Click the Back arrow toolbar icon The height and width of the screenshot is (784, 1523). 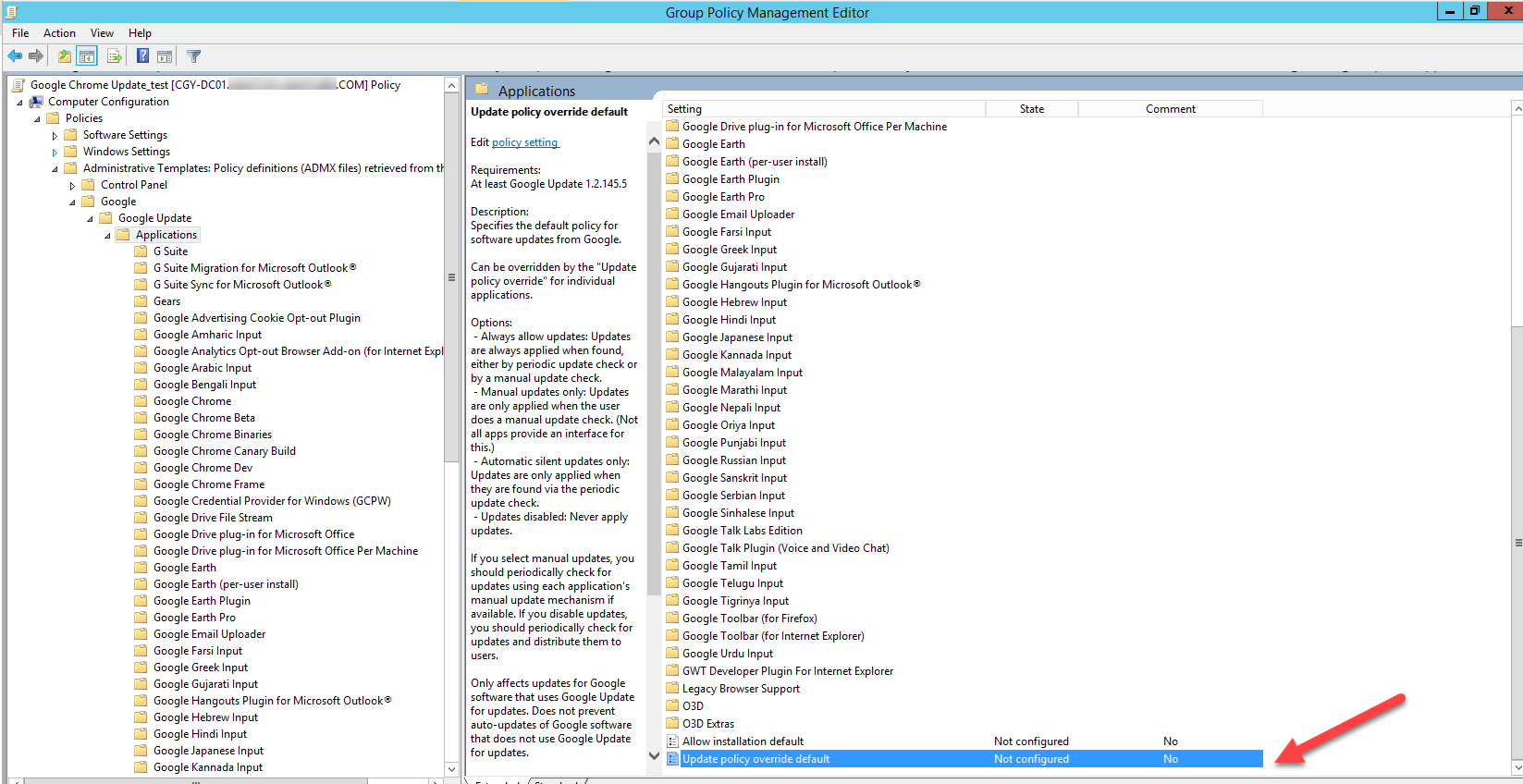[x=15, y=56]
